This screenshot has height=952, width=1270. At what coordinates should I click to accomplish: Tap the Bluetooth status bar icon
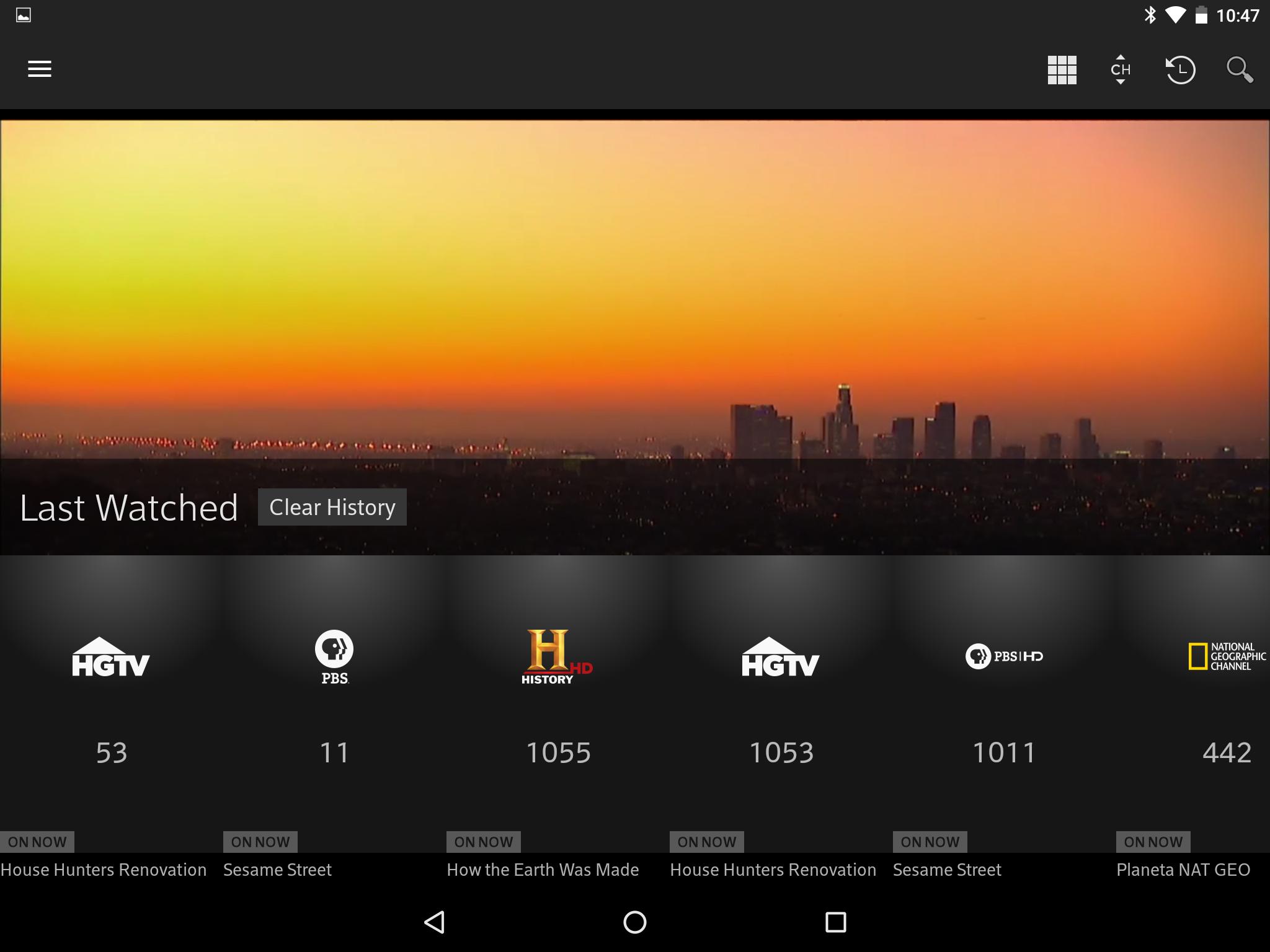[1150, 15]
